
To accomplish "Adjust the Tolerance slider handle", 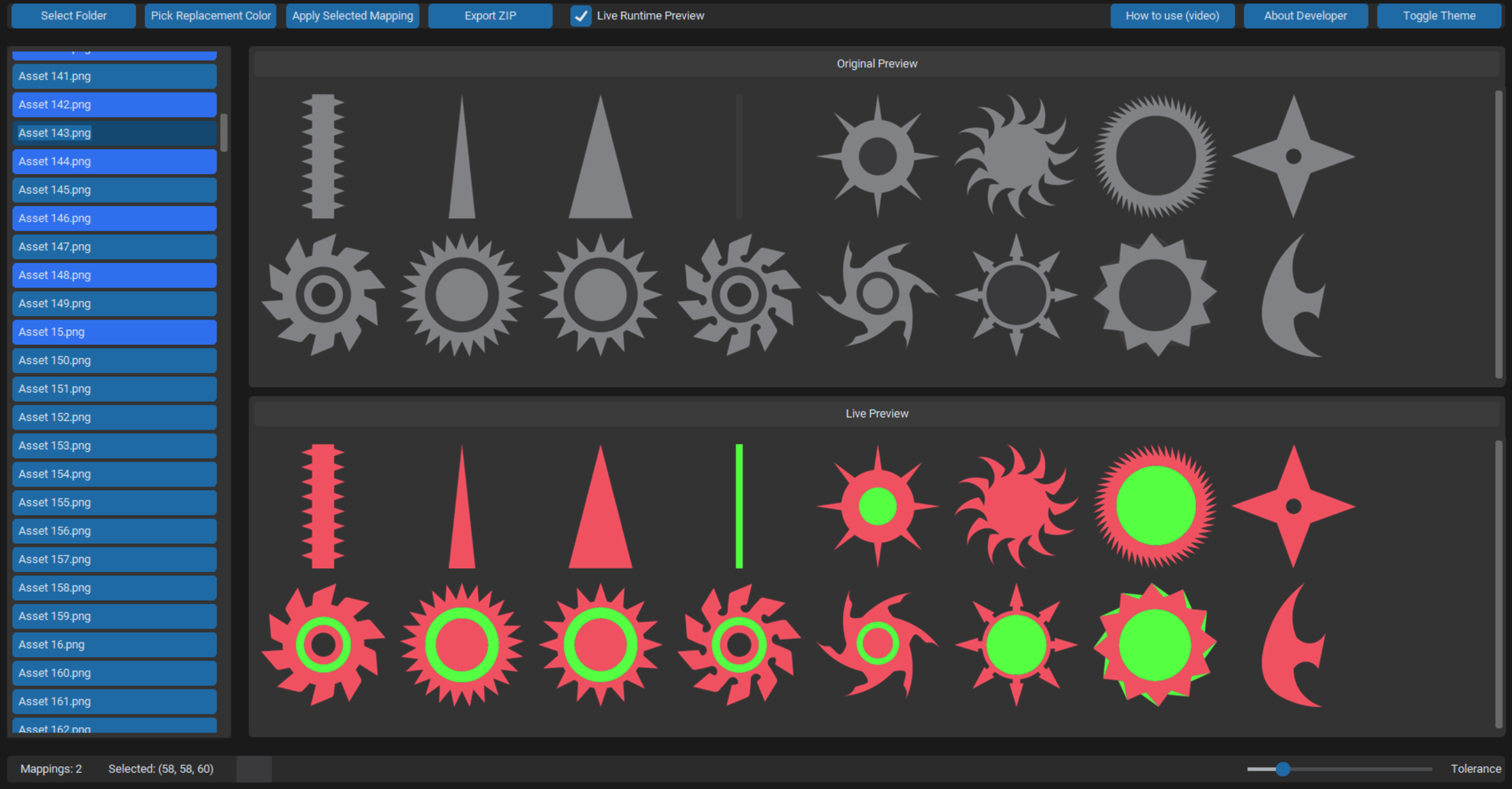I will click(1283, 769).
